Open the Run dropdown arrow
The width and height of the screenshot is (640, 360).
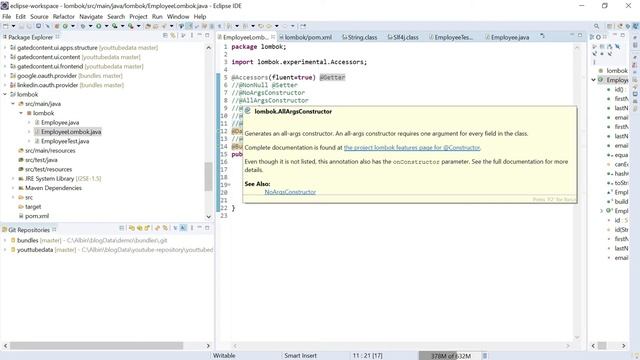tap(106, 26)
